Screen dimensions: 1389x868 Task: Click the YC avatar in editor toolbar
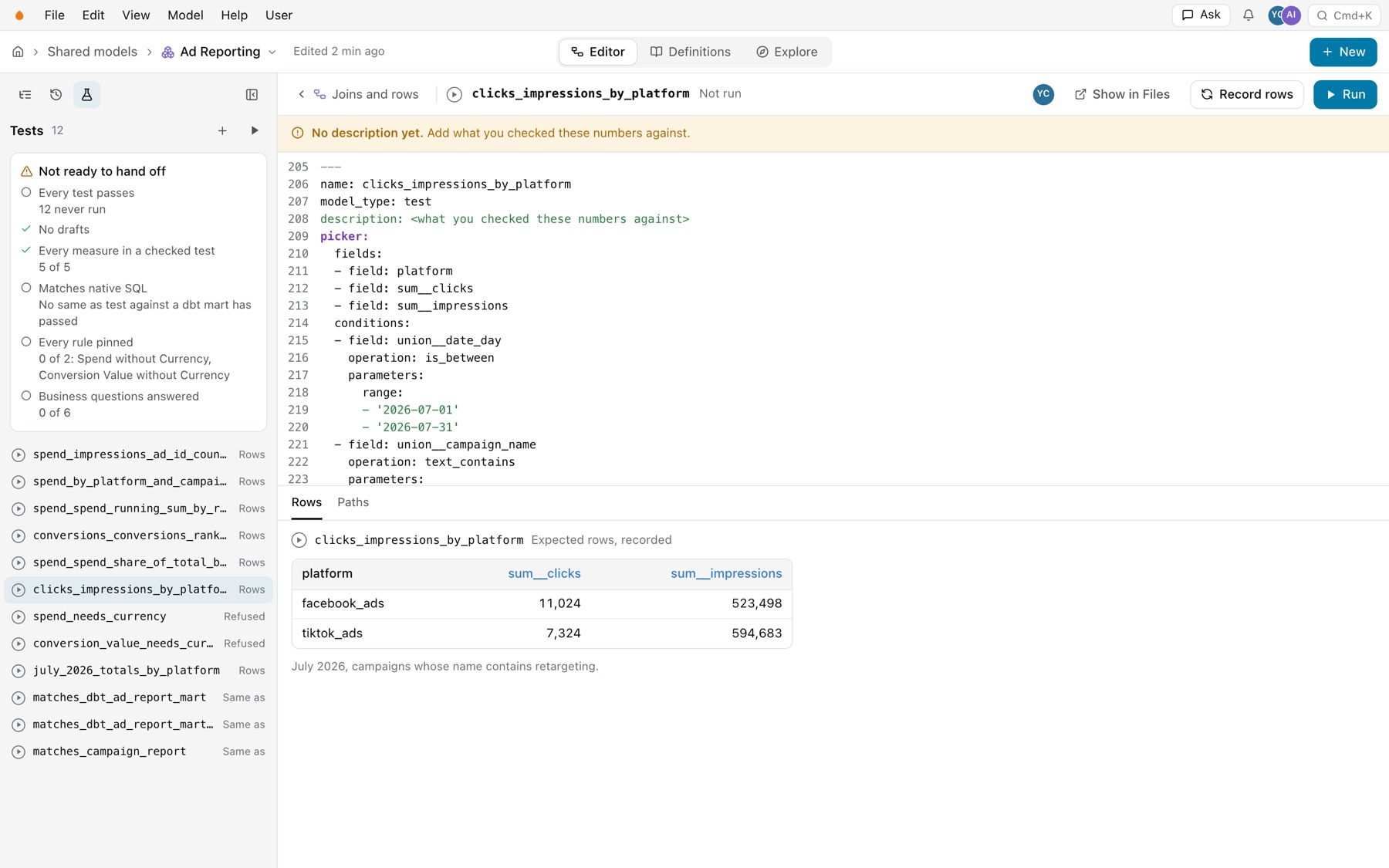[1043, 94]
